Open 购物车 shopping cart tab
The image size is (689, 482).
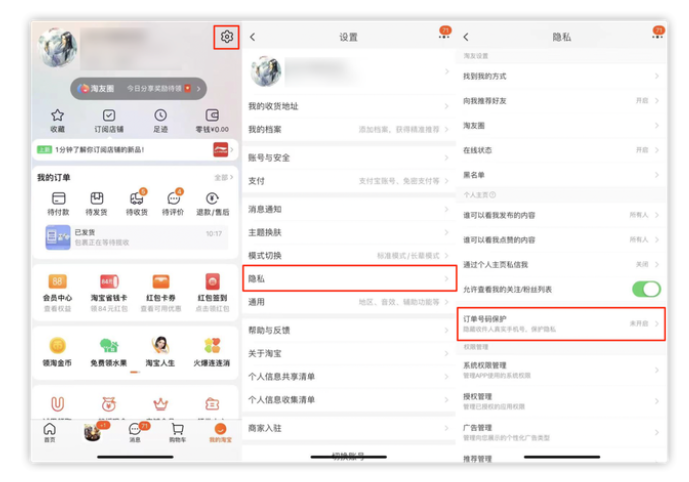(178, 432)
